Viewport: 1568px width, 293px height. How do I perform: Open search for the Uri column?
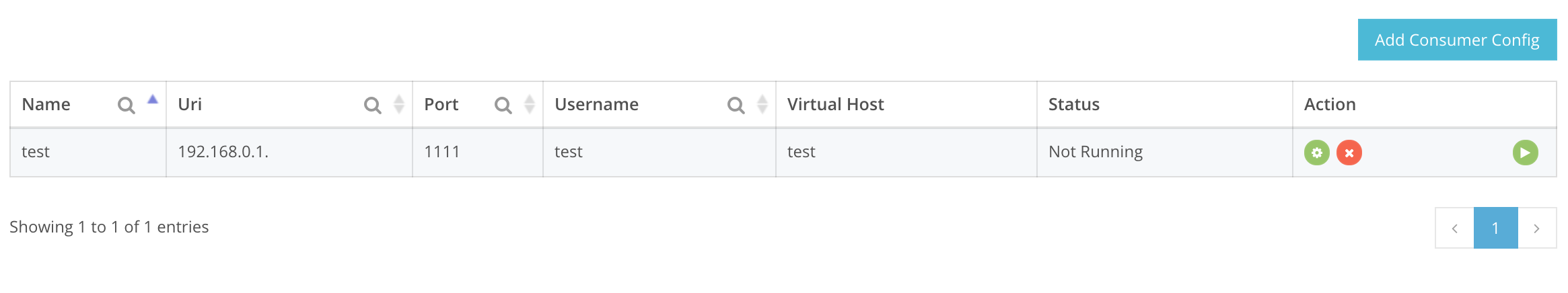coord(372,105)
